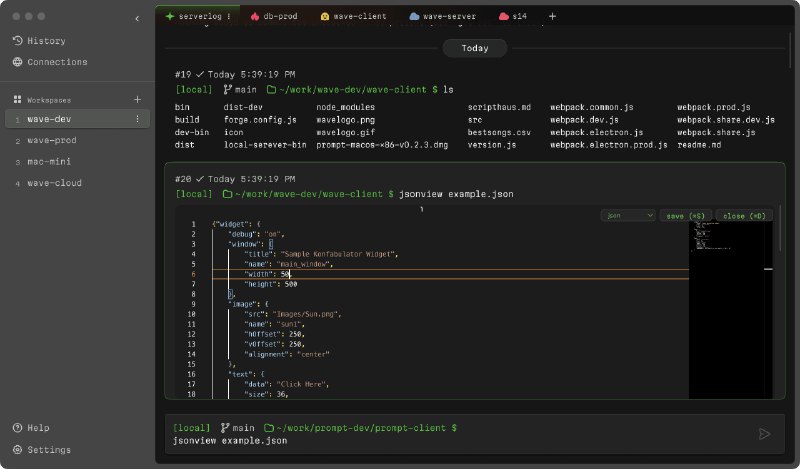The image size is (800, 469).
Task: Collapse the left sidebar with the chevron
Action: (136, 18)
